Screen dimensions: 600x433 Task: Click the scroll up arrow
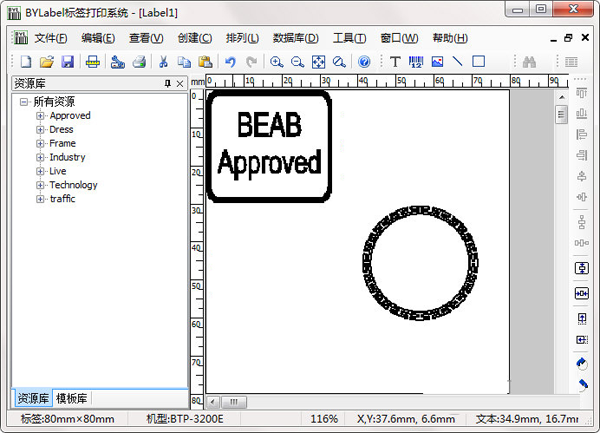point(561,97)
